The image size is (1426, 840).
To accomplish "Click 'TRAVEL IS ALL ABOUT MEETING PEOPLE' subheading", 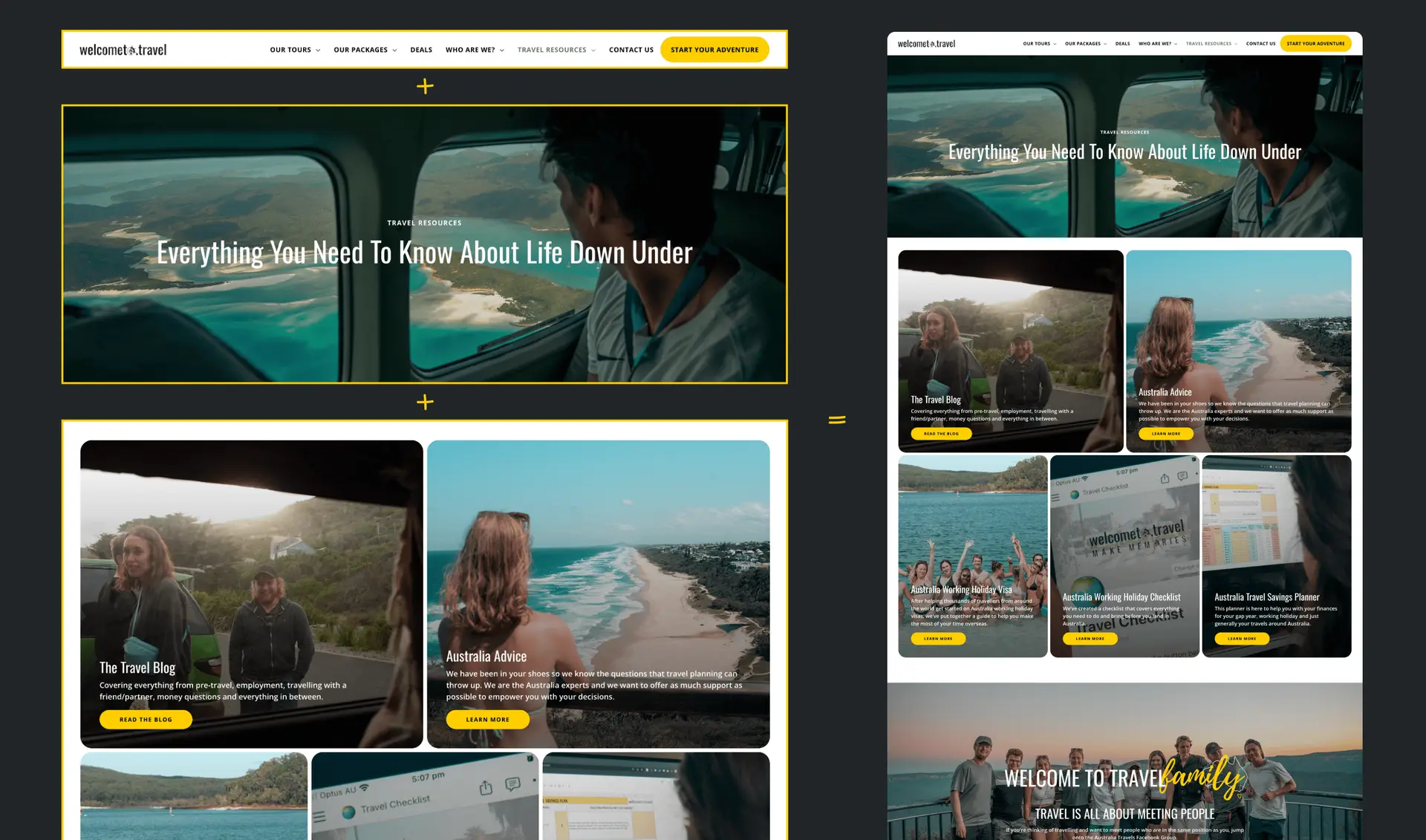I will click(x=1124, y=814).
